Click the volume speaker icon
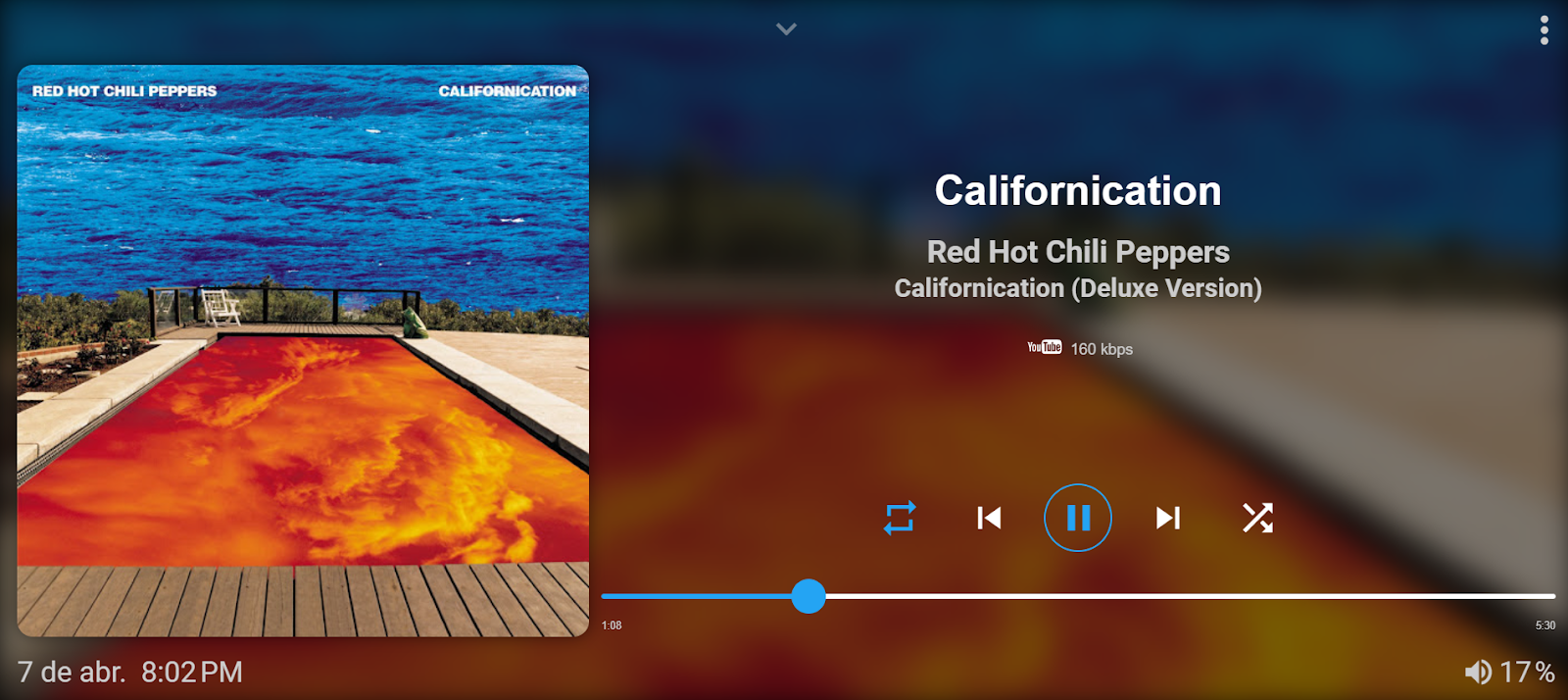 point(1478,672)
